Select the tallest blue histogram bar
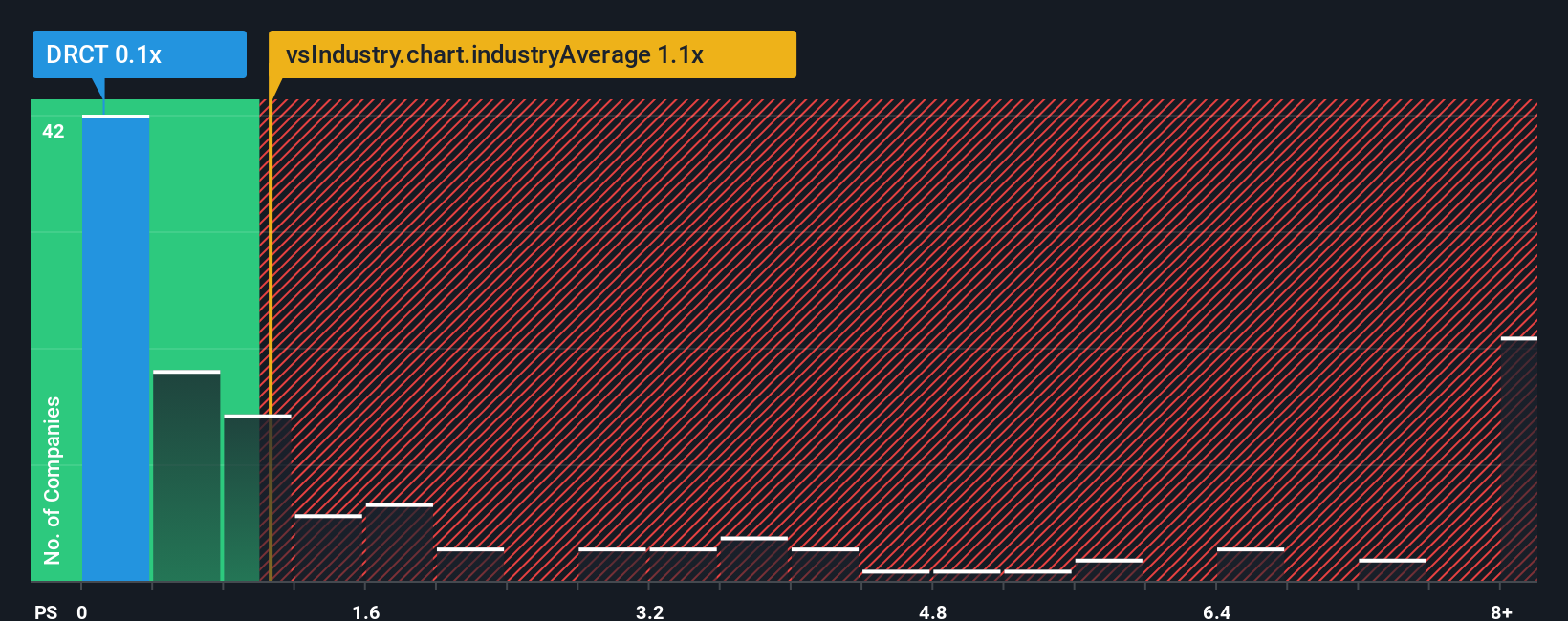The image size is (1568, 621). pyautogui.click(x=116, y=349)
